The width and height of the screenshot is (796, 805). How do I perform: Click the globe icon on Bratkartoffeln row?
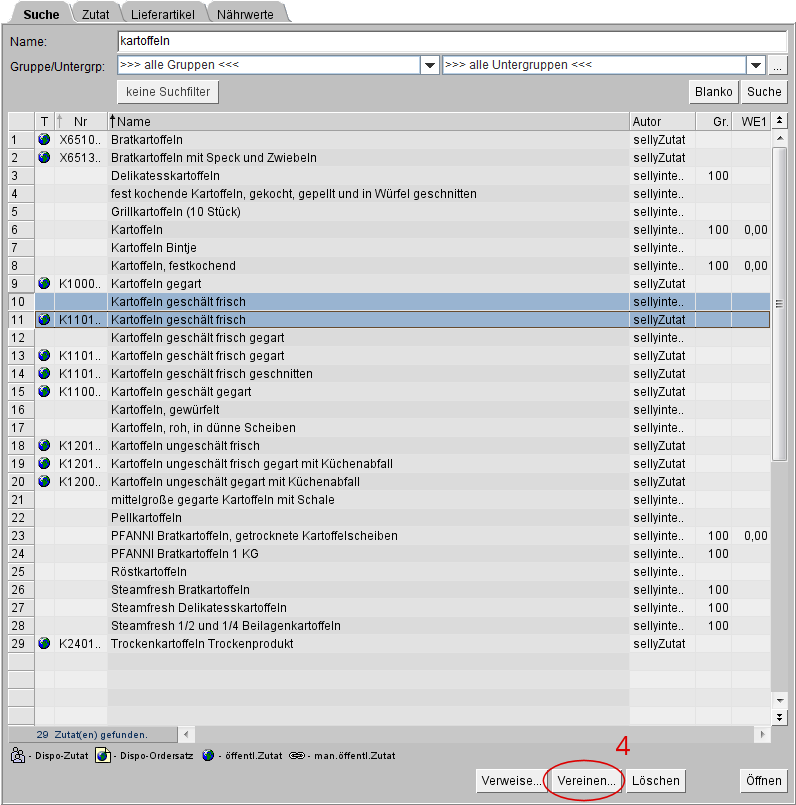[x=44, y=140]
